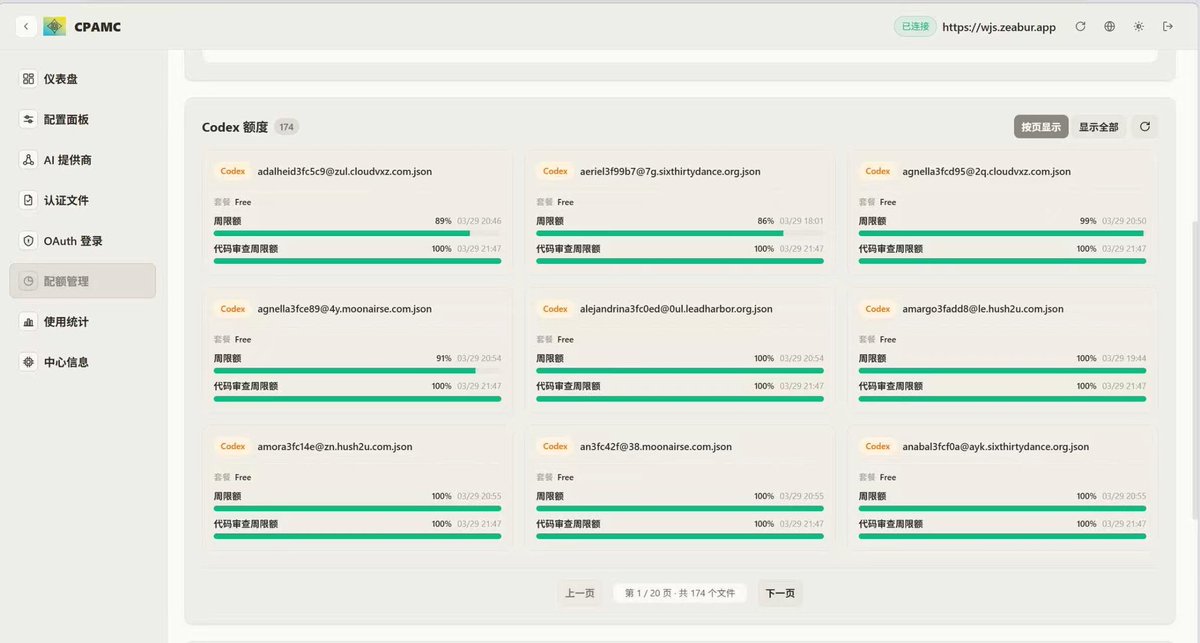The height and width of the screenshot is (643, 1200).
Task: Switch to 显示全部 view
Action: pos(1098,127)
